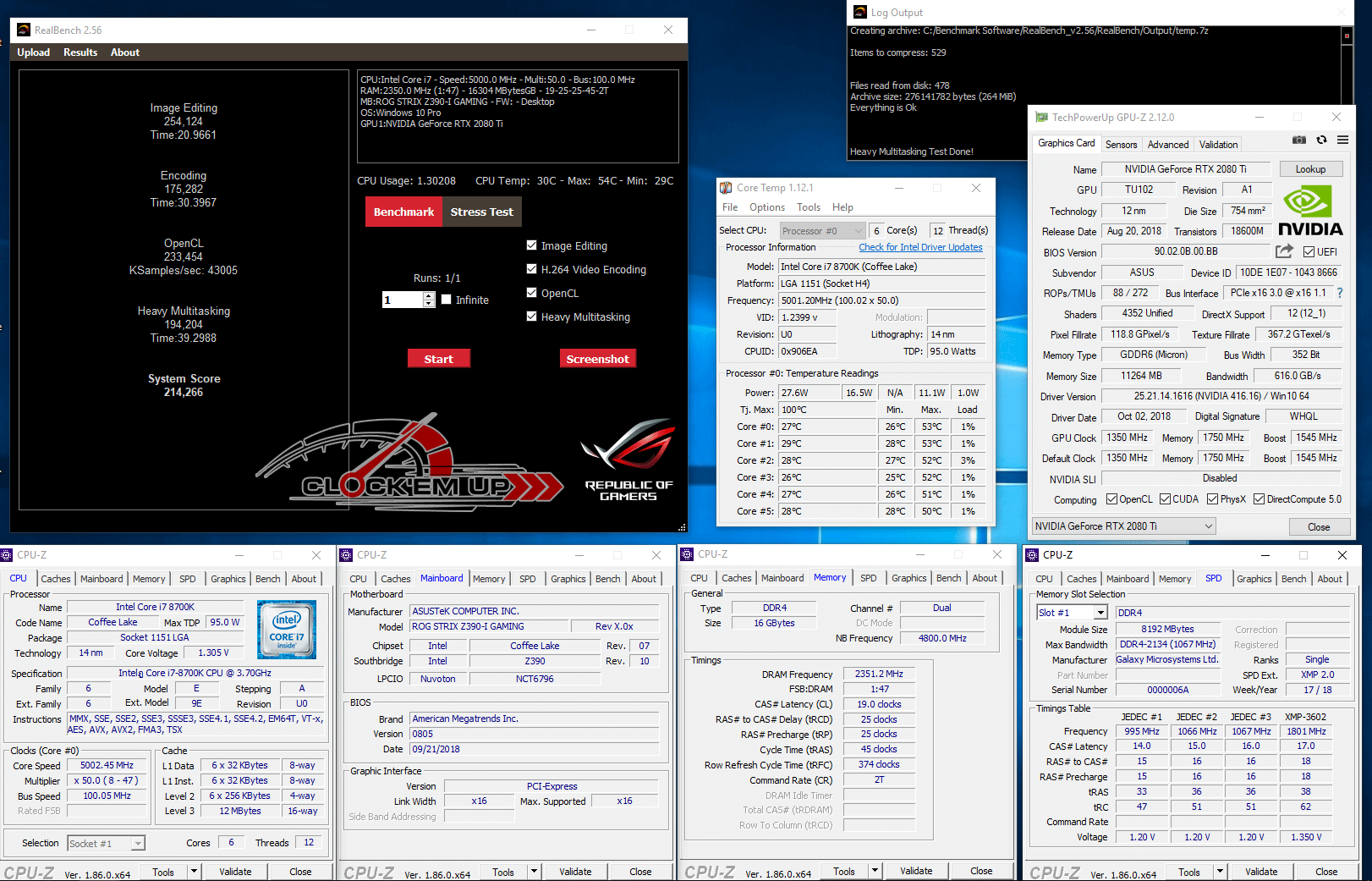Screen dimensions: 1372x881
Task: Click the GPU-Z refresh icon
Action: pos(1321,140)
